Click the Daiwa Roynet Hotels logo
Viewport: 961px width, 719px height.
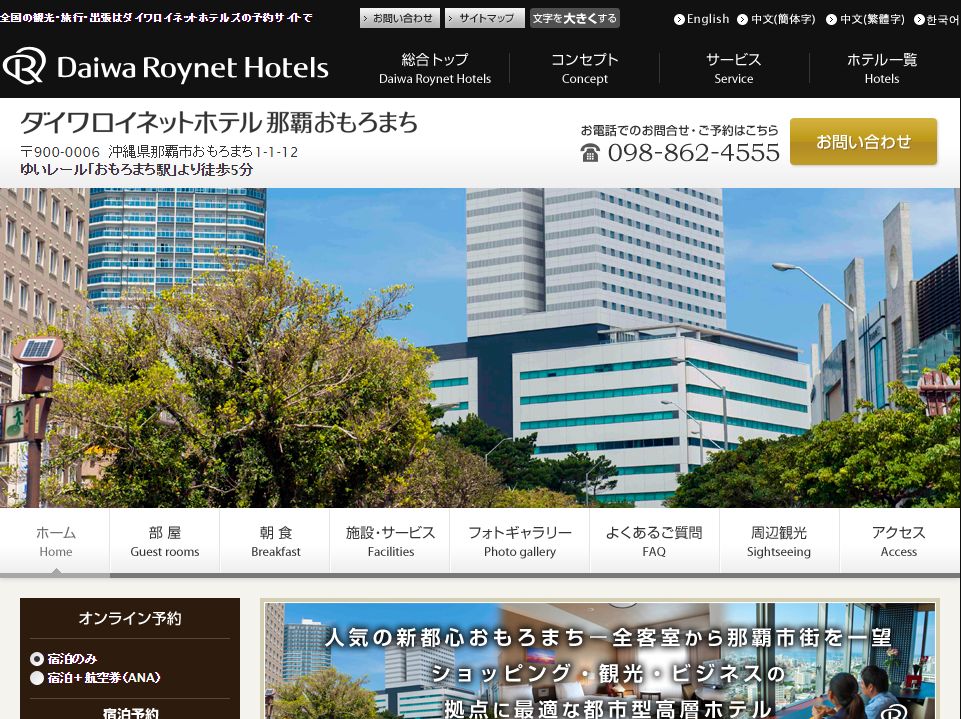pyautogui.click(x=165, y=66)
